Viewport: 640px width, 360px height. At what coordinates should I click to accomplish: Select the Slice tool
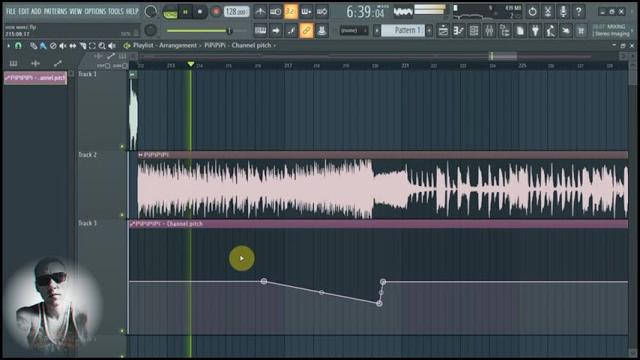[83, 46]
